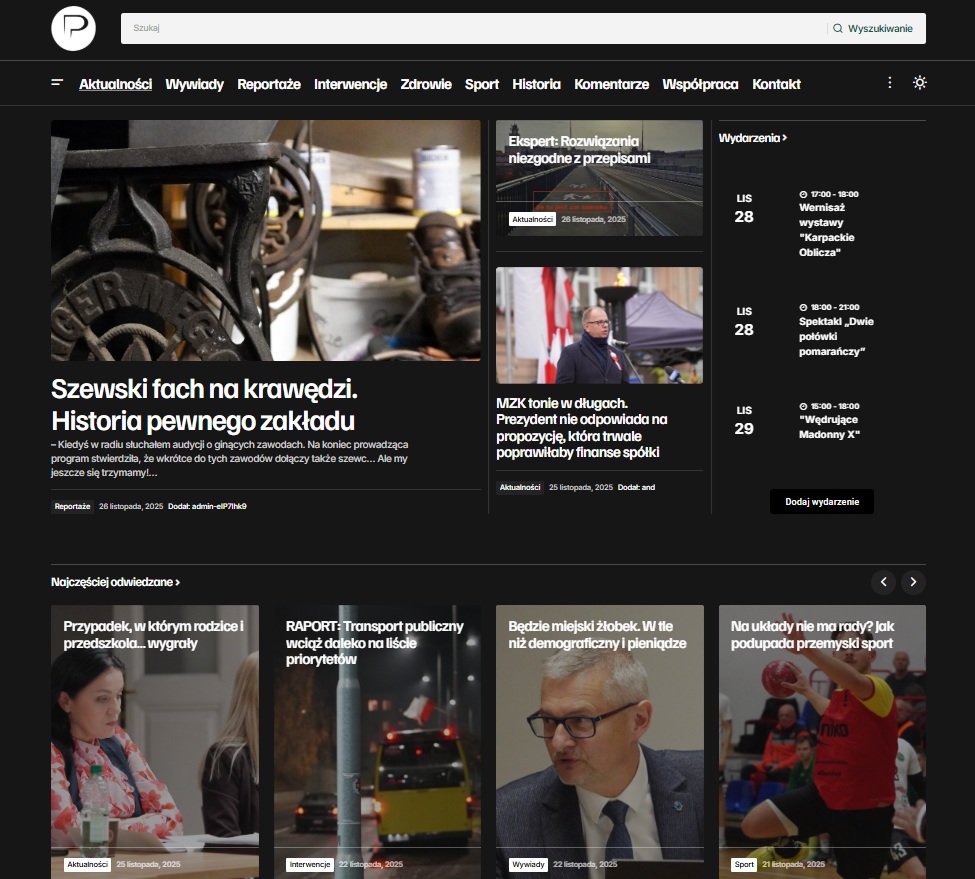The width and height of the screenshot is (975, 879).
Task: Toggle light mode with sun icon
Action: 920,83
